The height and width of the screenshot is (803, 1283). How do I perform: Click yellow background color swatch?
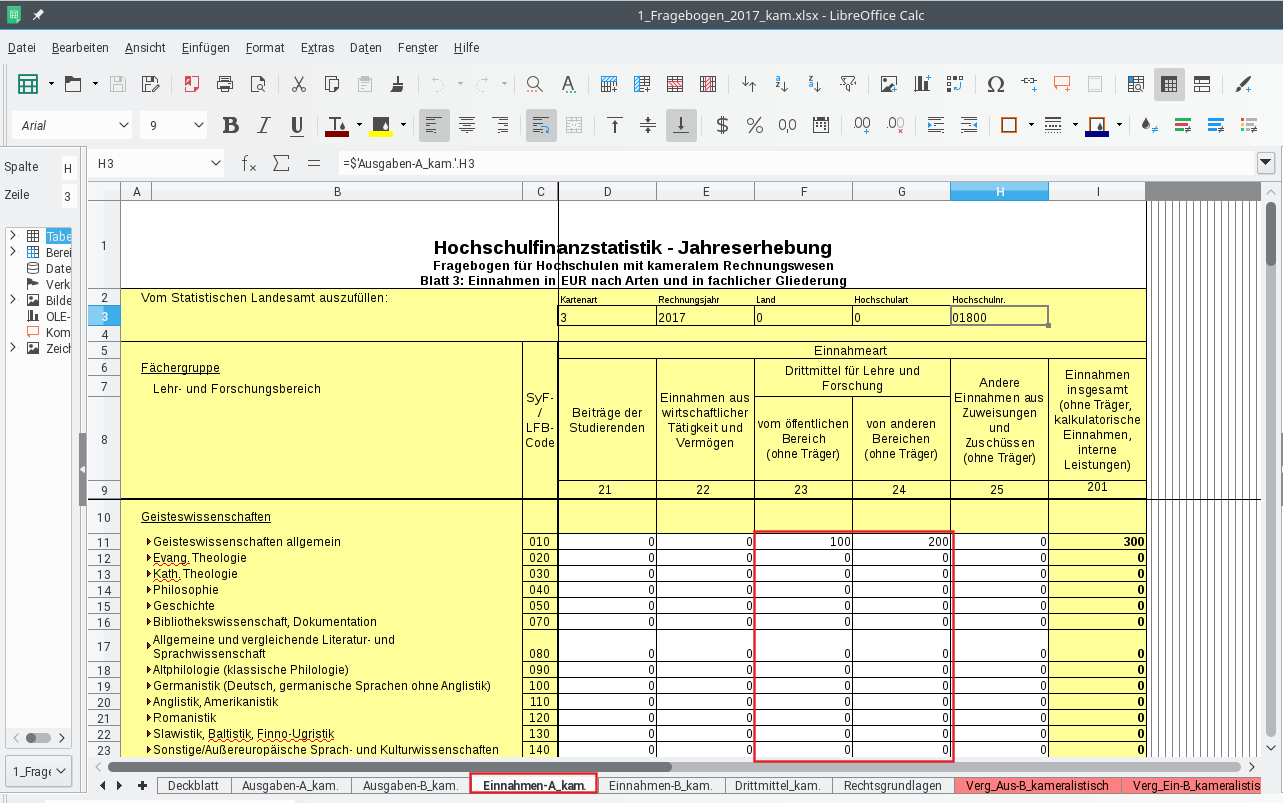pos(381,125)
